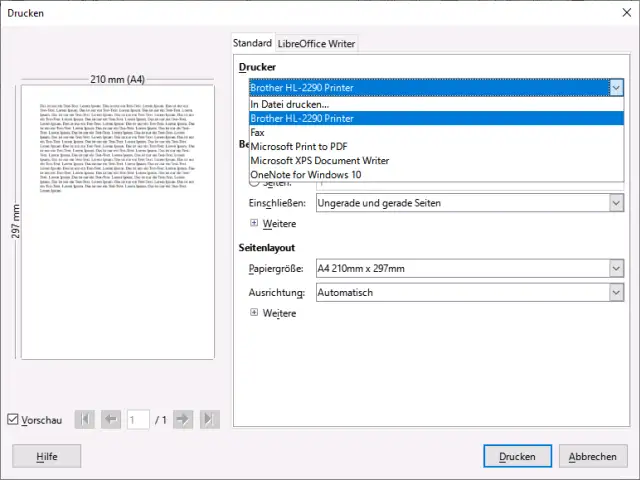Viewport: 640px width, 480px height.
Task: Expand Weitere under Seitenlayout
Action: point(254,313)
